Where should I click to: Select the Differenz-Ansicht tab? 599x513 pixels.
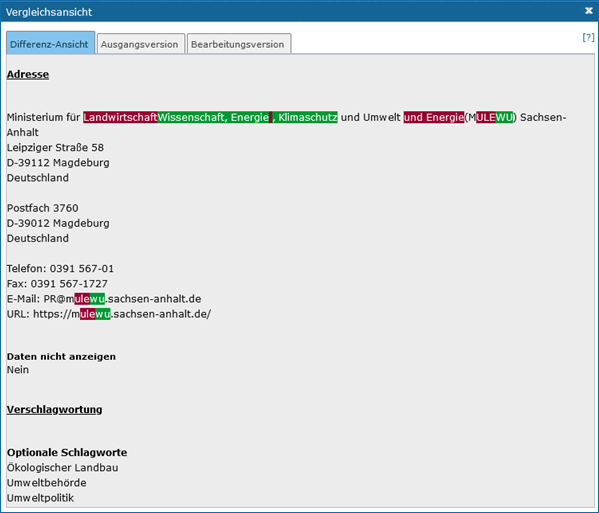click(50, 43)
